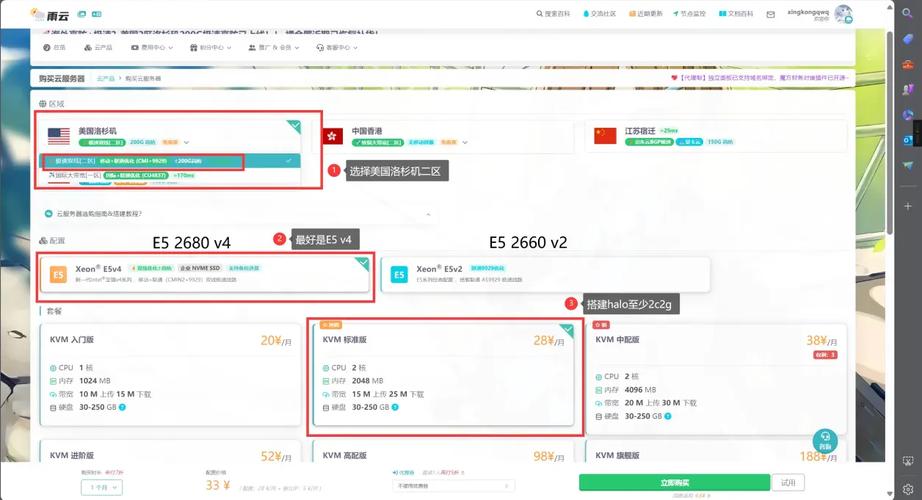
Task: Select the KVM 旗舰版 188¥ plan
Action: (x=716, y=452)
